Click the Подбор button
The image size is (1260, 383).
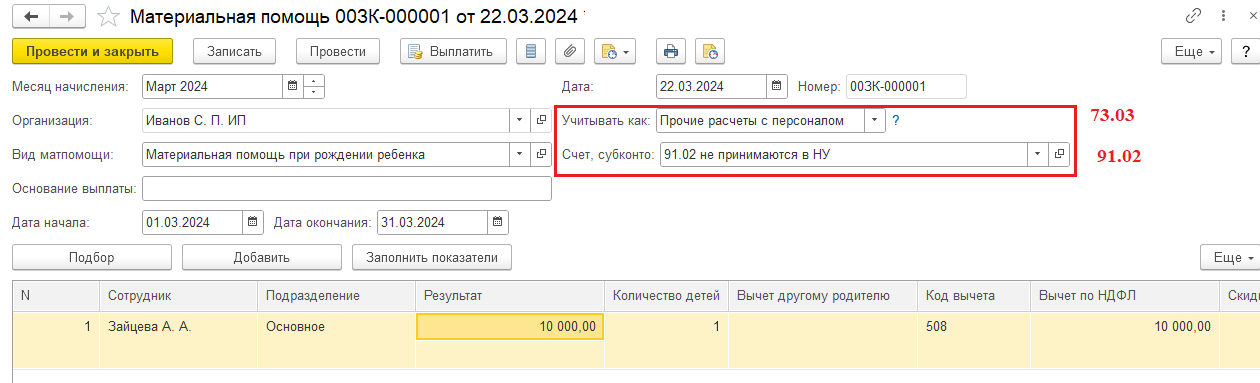[92, 257]
